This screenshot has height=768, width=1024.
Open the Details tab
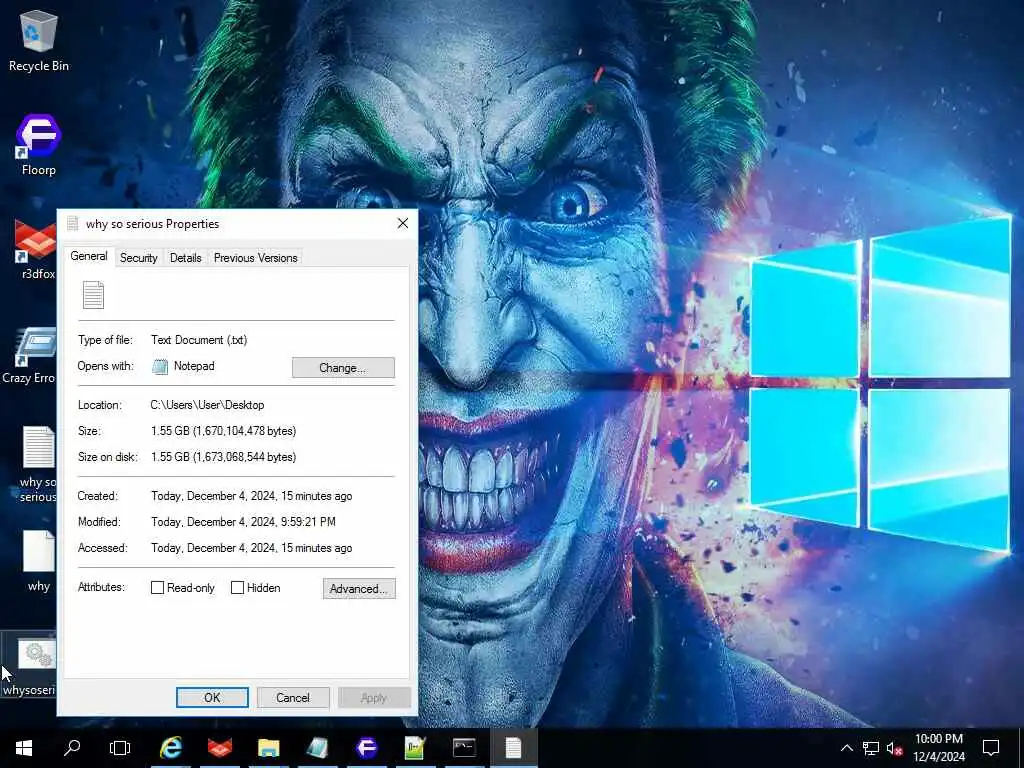click(x=185, y=258)
